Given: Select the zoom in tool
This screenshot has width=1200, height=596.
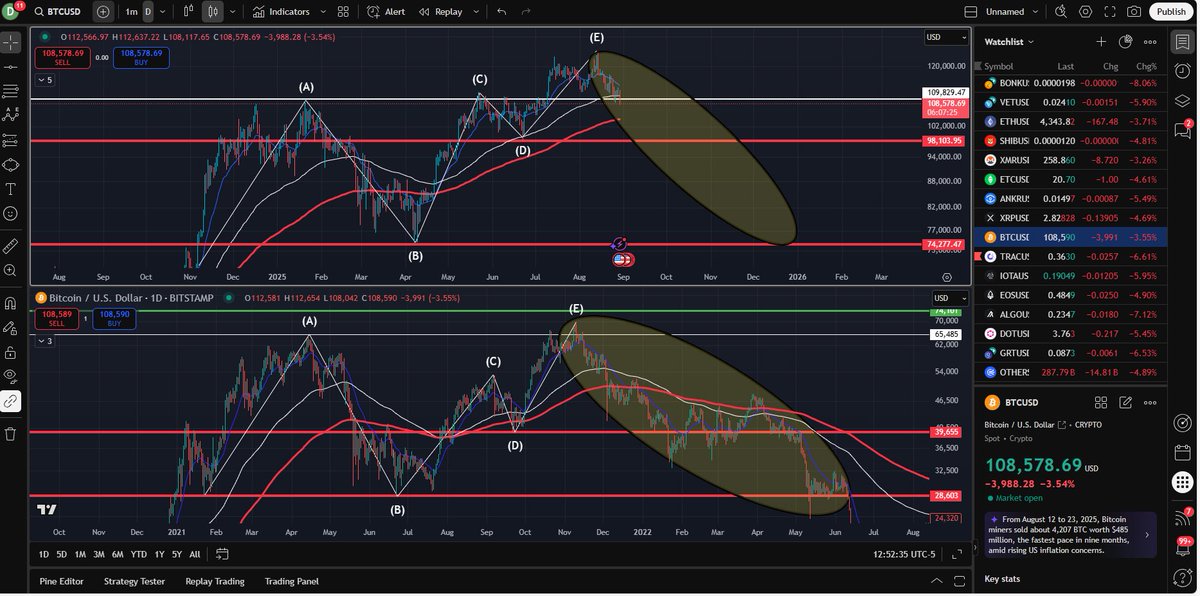Looking at the screenshot, I should (10, 270).
